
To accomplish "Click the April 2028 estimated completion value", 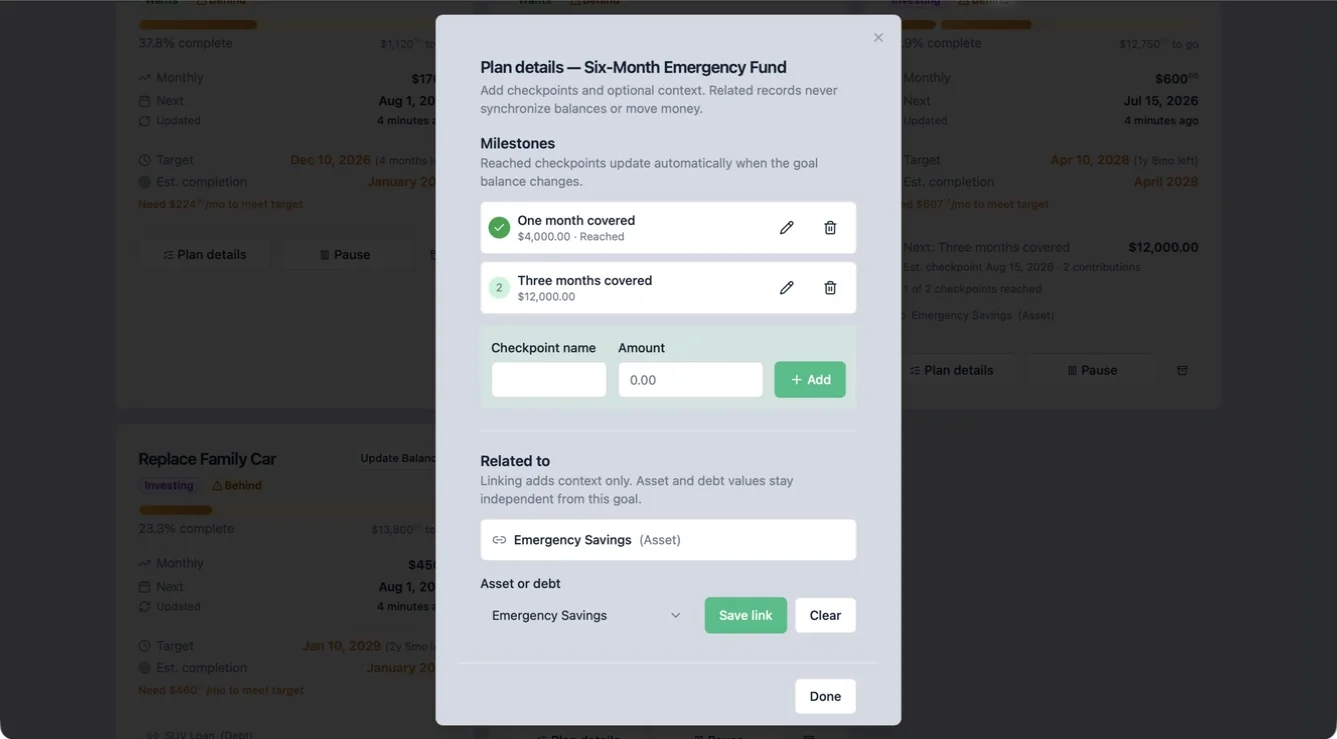I will pyautogui.click(x=1166, y=182).
